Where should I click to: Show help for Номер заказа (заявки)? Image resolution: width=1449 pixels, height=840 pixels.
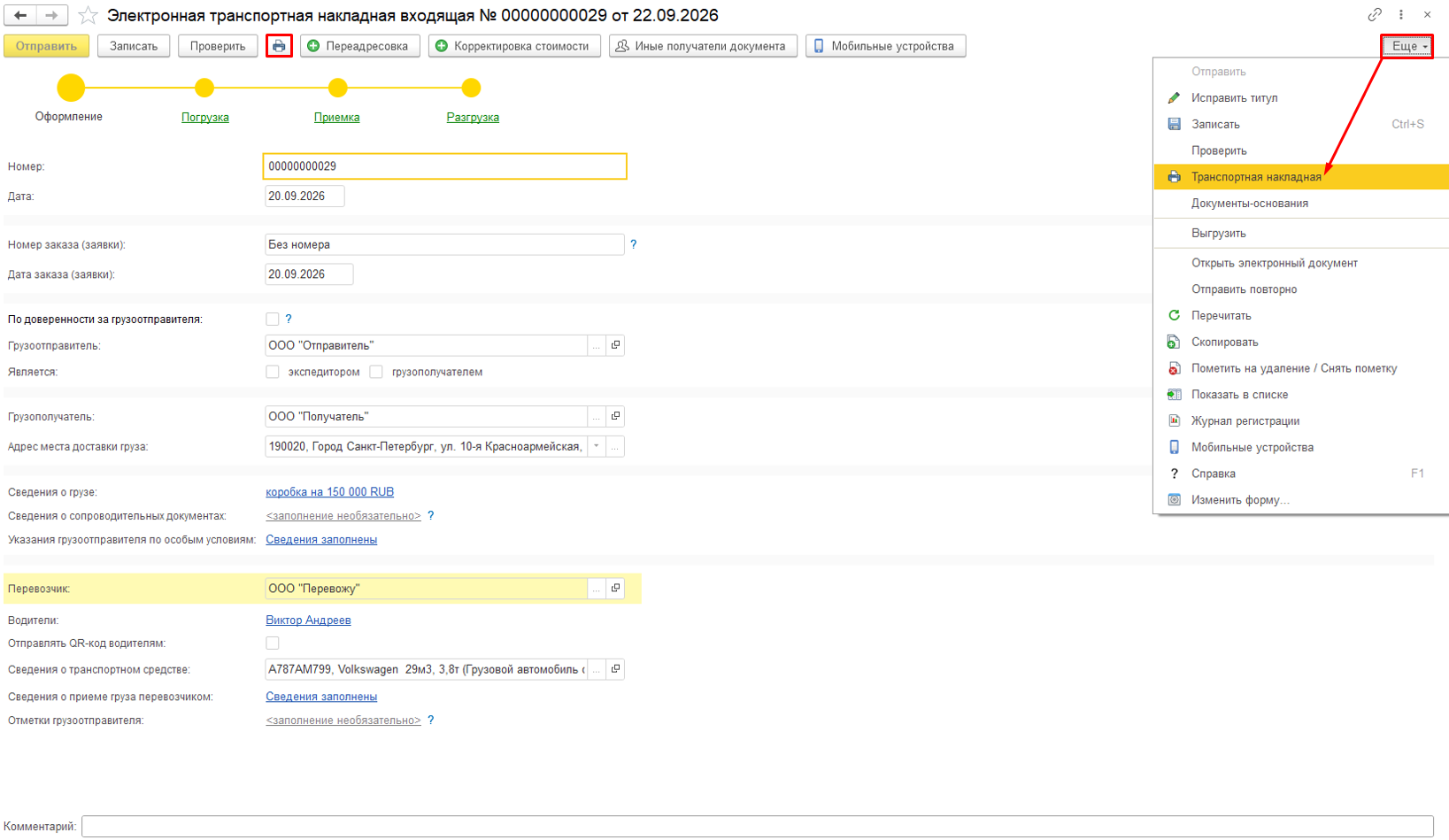[x=634, y=244]
